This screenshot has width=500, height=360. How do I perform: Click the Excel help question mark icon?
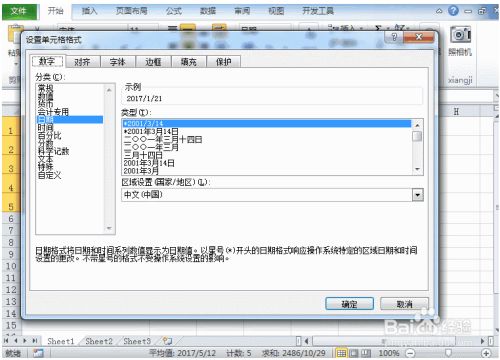[x=453, y=11]
